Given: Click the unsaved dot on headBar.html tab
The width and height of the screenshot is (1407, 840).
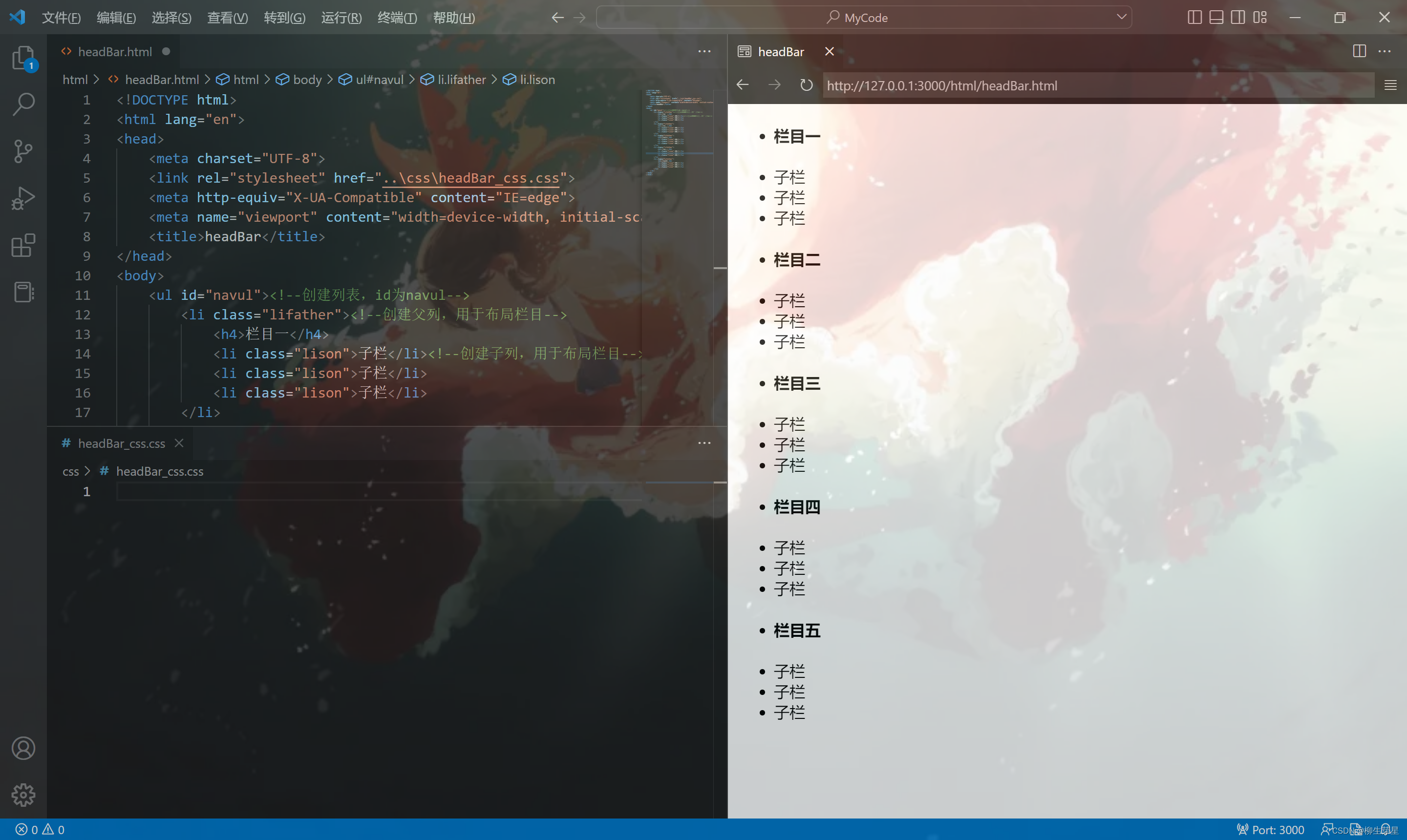Looking at the screenshot, I should click(166, 51).
